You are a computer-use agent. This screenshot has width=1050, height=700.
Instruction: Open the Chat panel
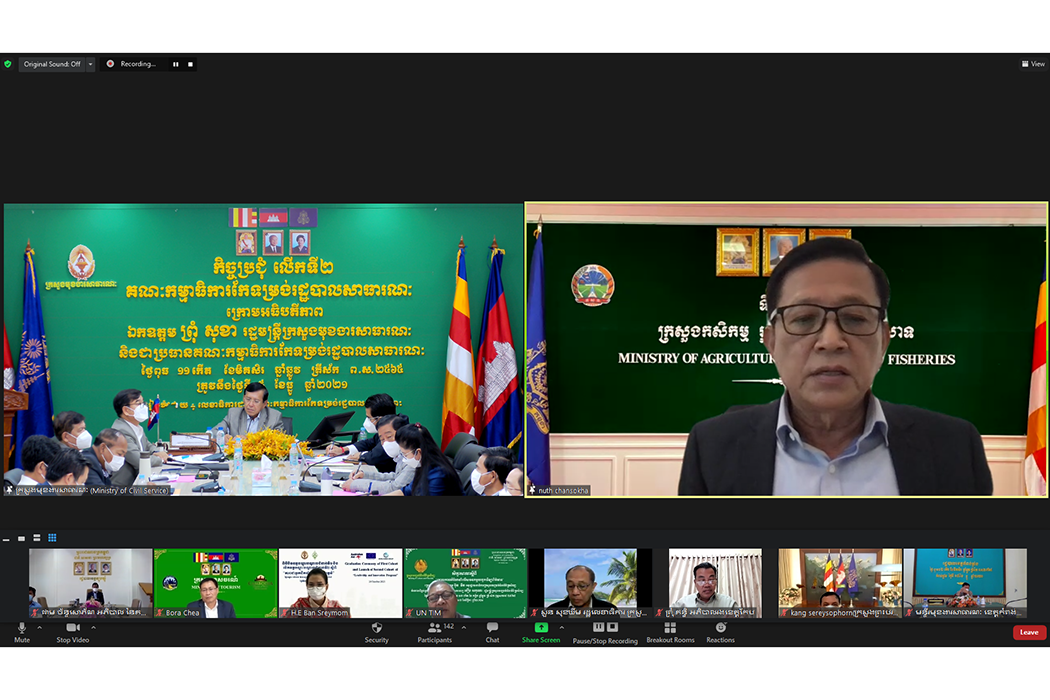(492, 628)
